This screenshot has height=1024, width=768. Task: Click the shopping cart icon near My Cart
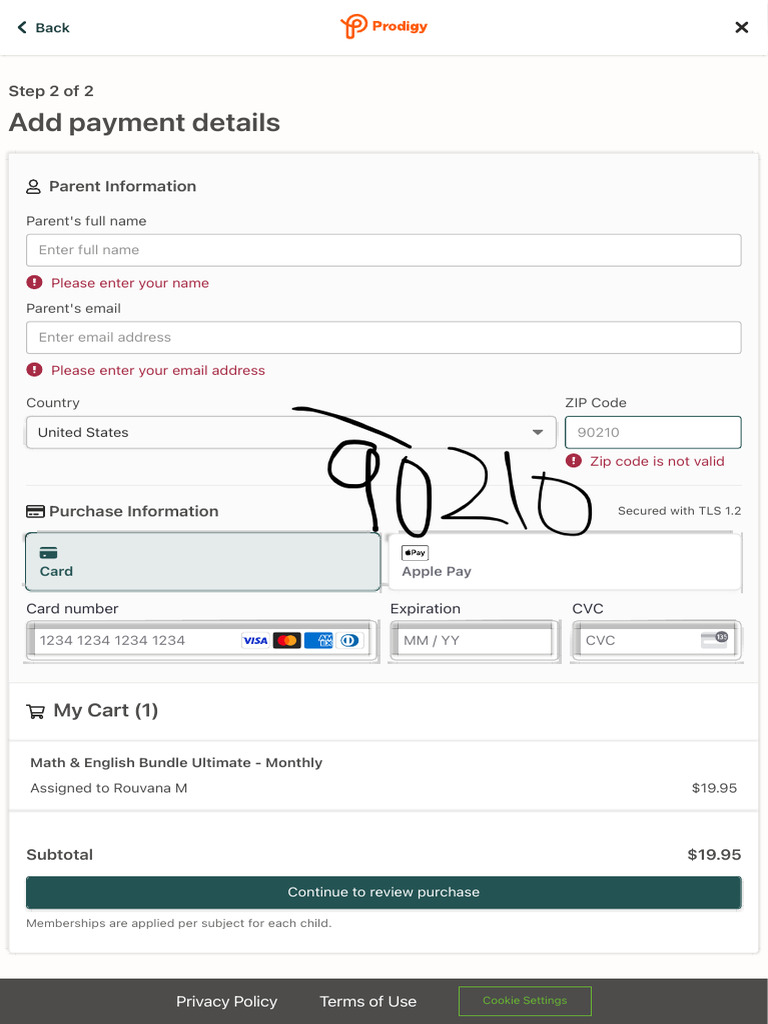click(x=36, y=711)
